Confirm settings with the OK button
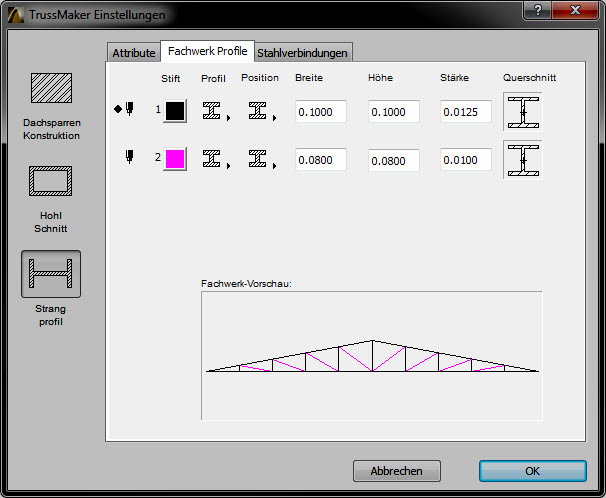Screen dimensions: 606x498 point(533,471)
